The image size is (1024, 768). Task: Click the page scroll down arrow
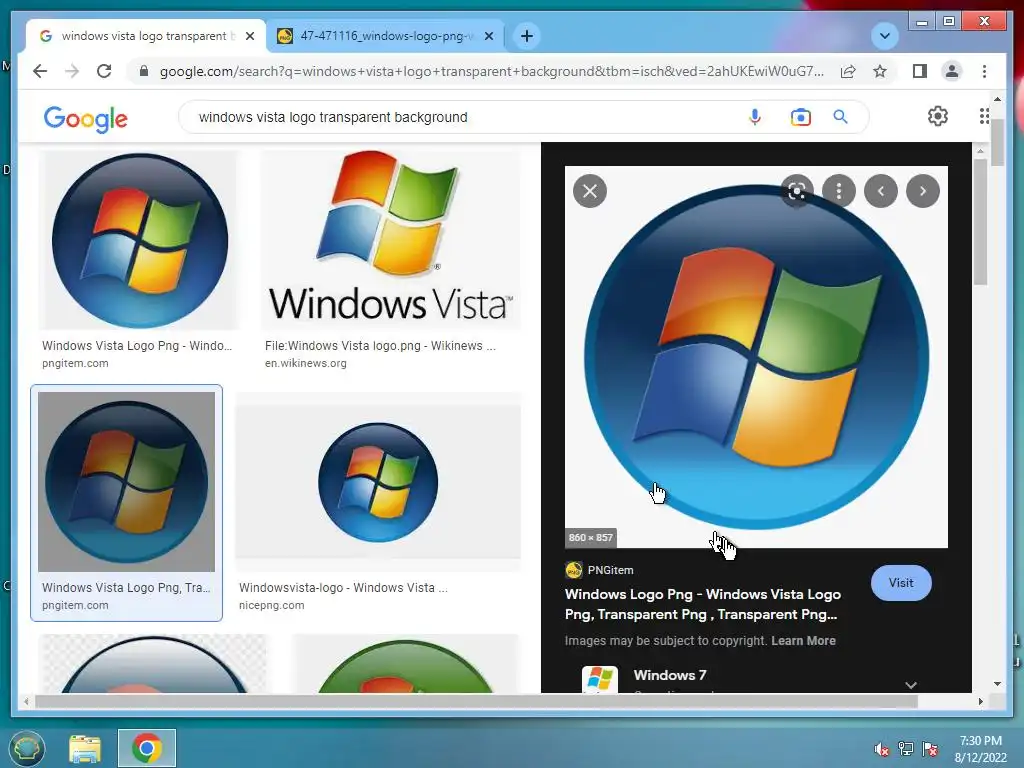tap(997, 684)
